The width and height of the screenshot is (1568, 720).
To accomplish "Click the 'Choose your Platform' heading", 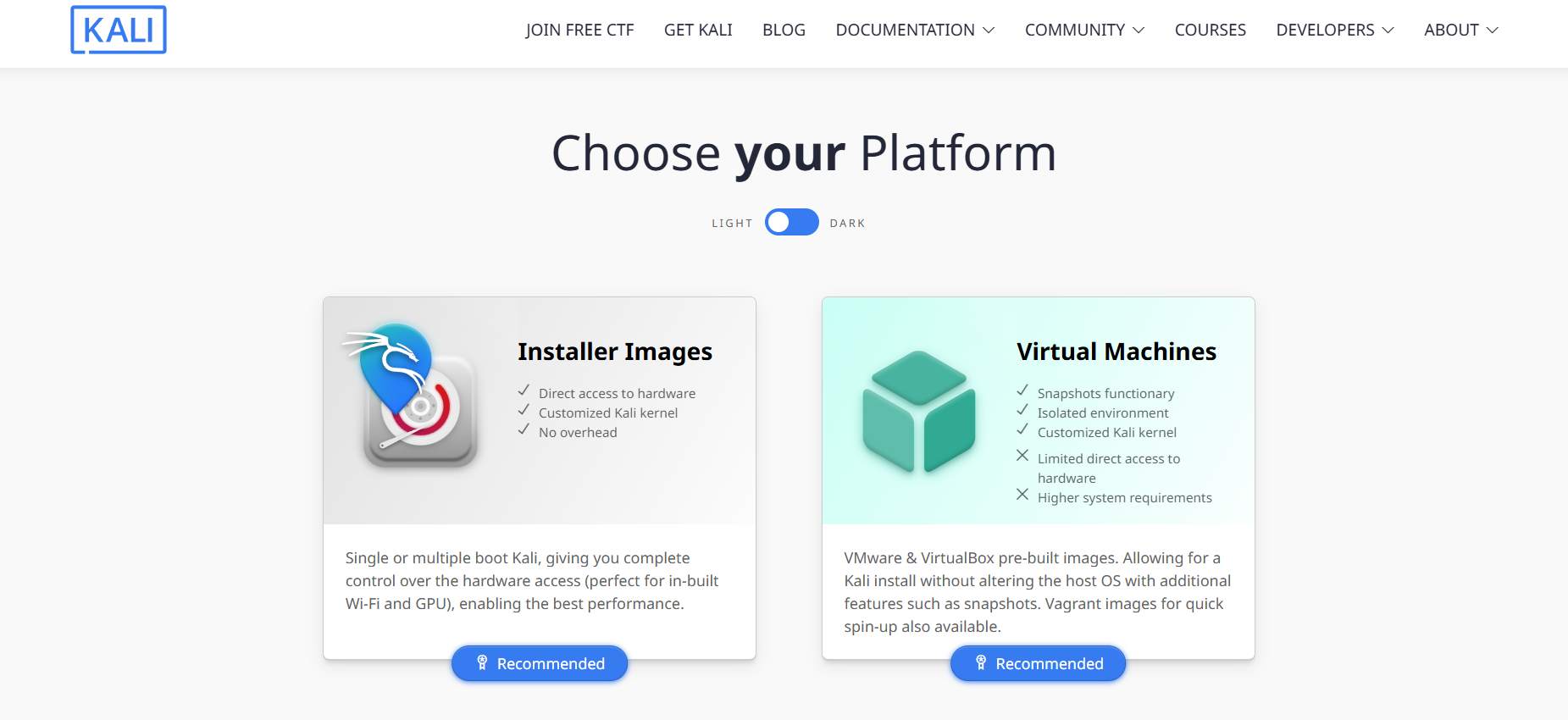I will pos(804,154).
